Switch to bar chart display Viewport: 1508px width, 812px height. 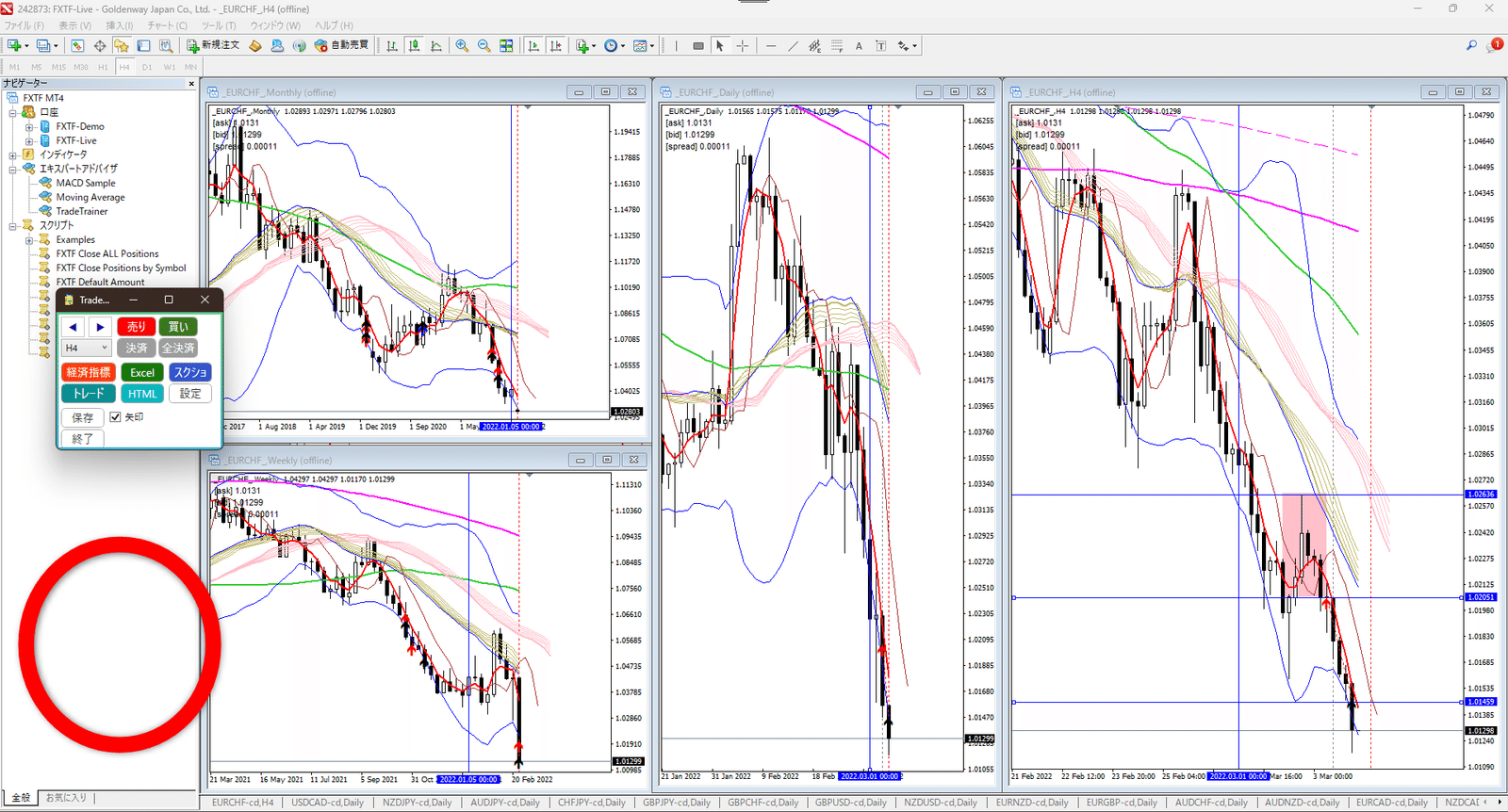(x=392, y=45)
